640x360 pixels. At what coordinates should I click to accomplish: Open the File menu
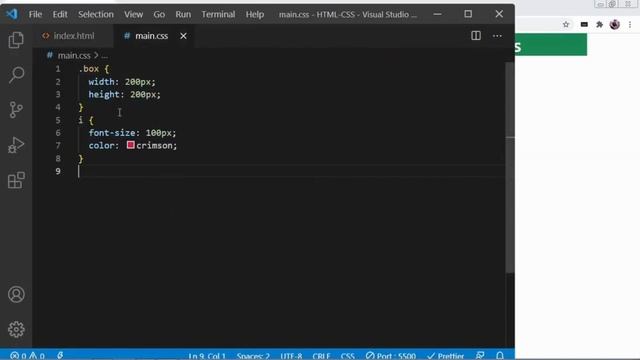[35, 14]
